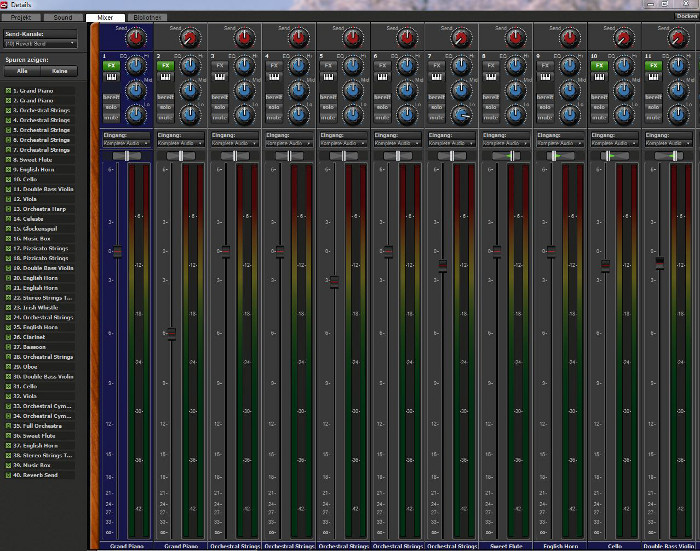
Task: Click piano keyboard icon on channel 7
Action: (437, 77)
